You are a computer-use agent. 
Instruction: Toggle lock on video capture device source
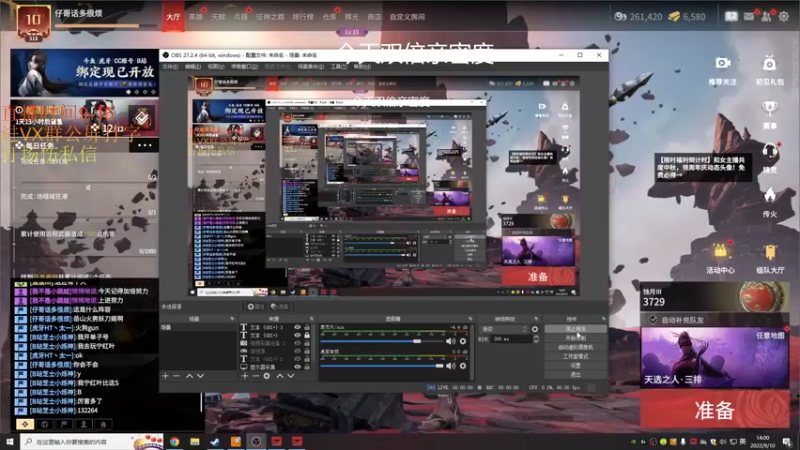(x=307, y=343)
